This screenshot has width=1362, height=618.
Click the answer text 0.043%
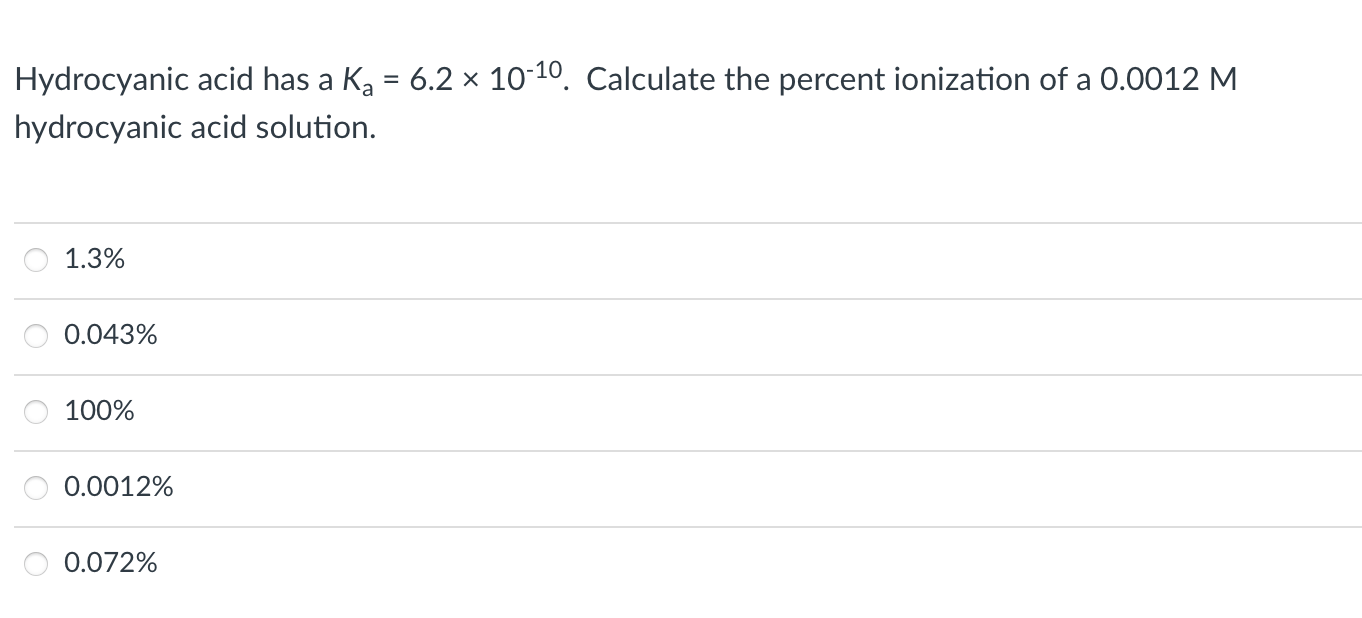point(110,335)
